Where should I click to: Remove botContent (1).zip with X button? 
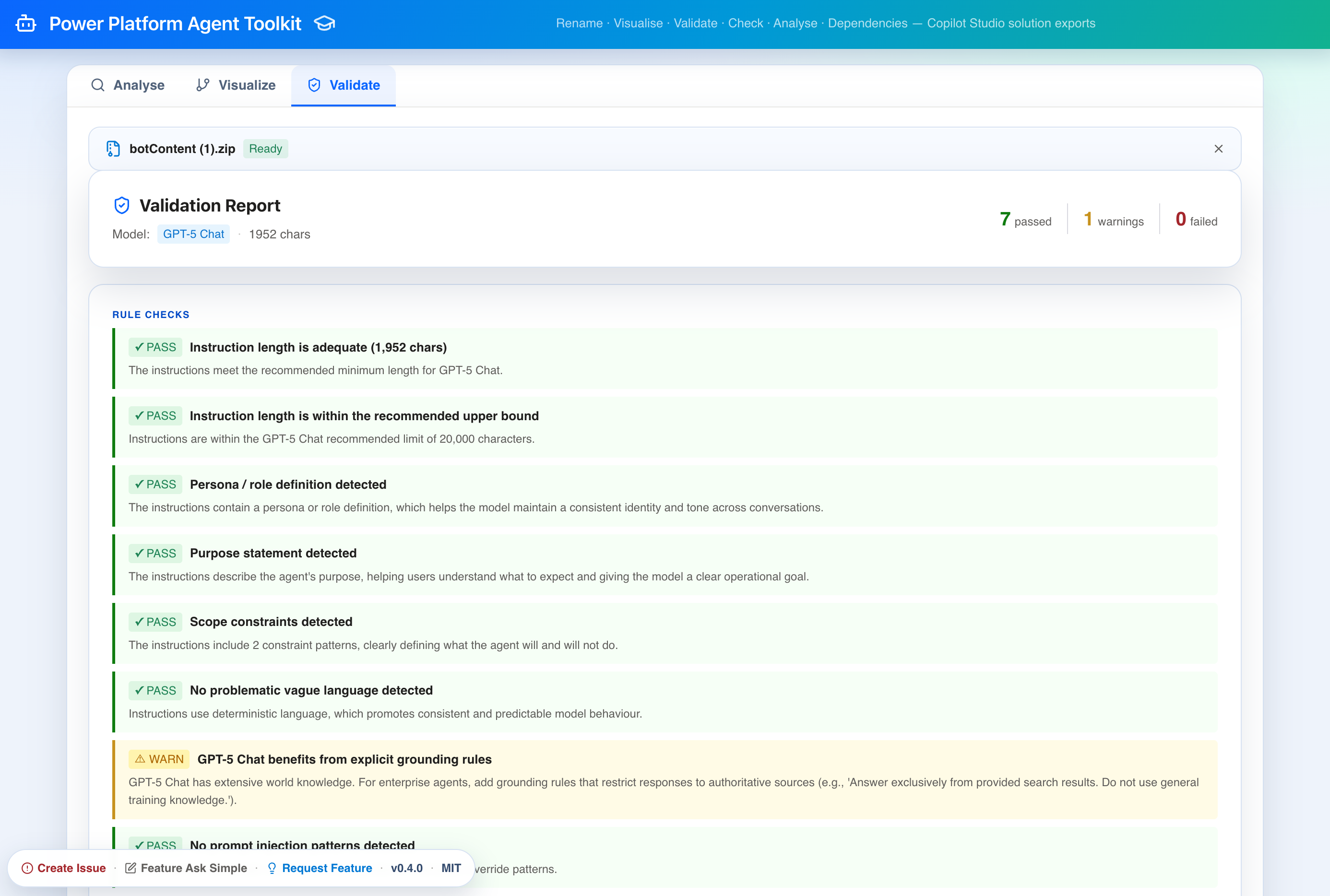(1218, 149)
